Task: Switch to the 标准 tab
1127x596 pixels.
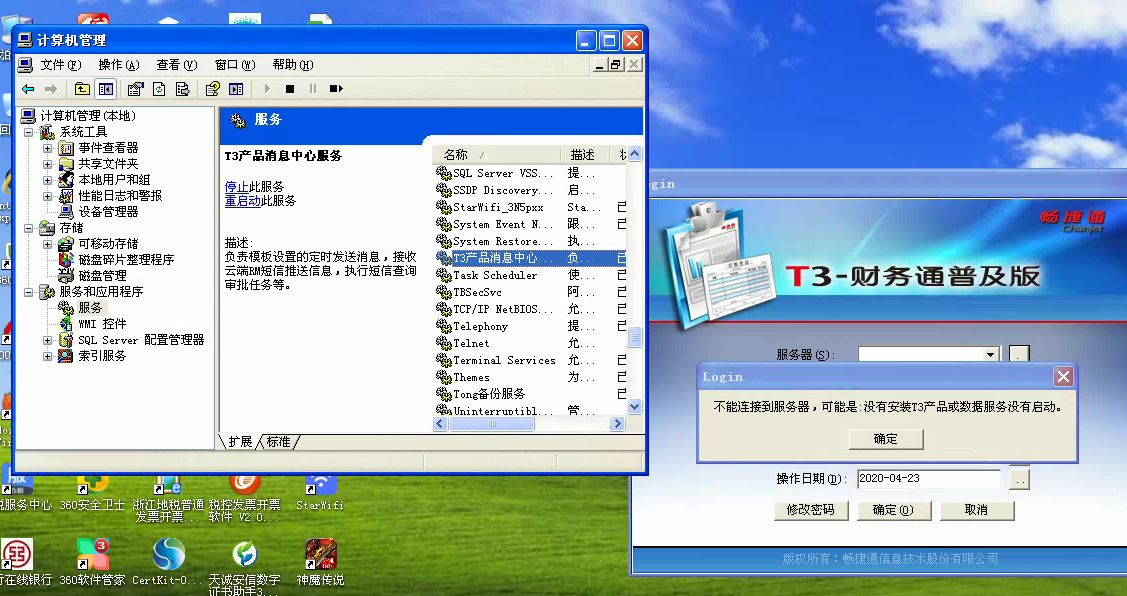Action: point(279,441)
